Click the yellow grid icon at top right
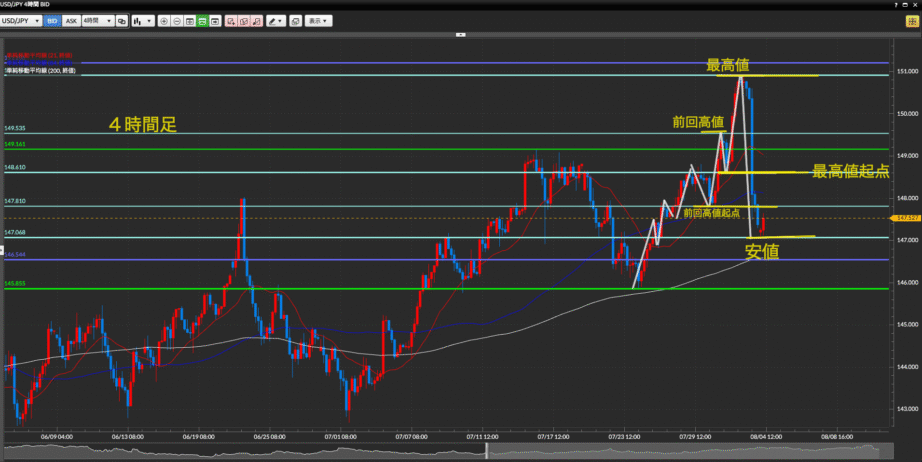Screen dimensions: 922x462 pyautogui.click(x=911, y=21)
